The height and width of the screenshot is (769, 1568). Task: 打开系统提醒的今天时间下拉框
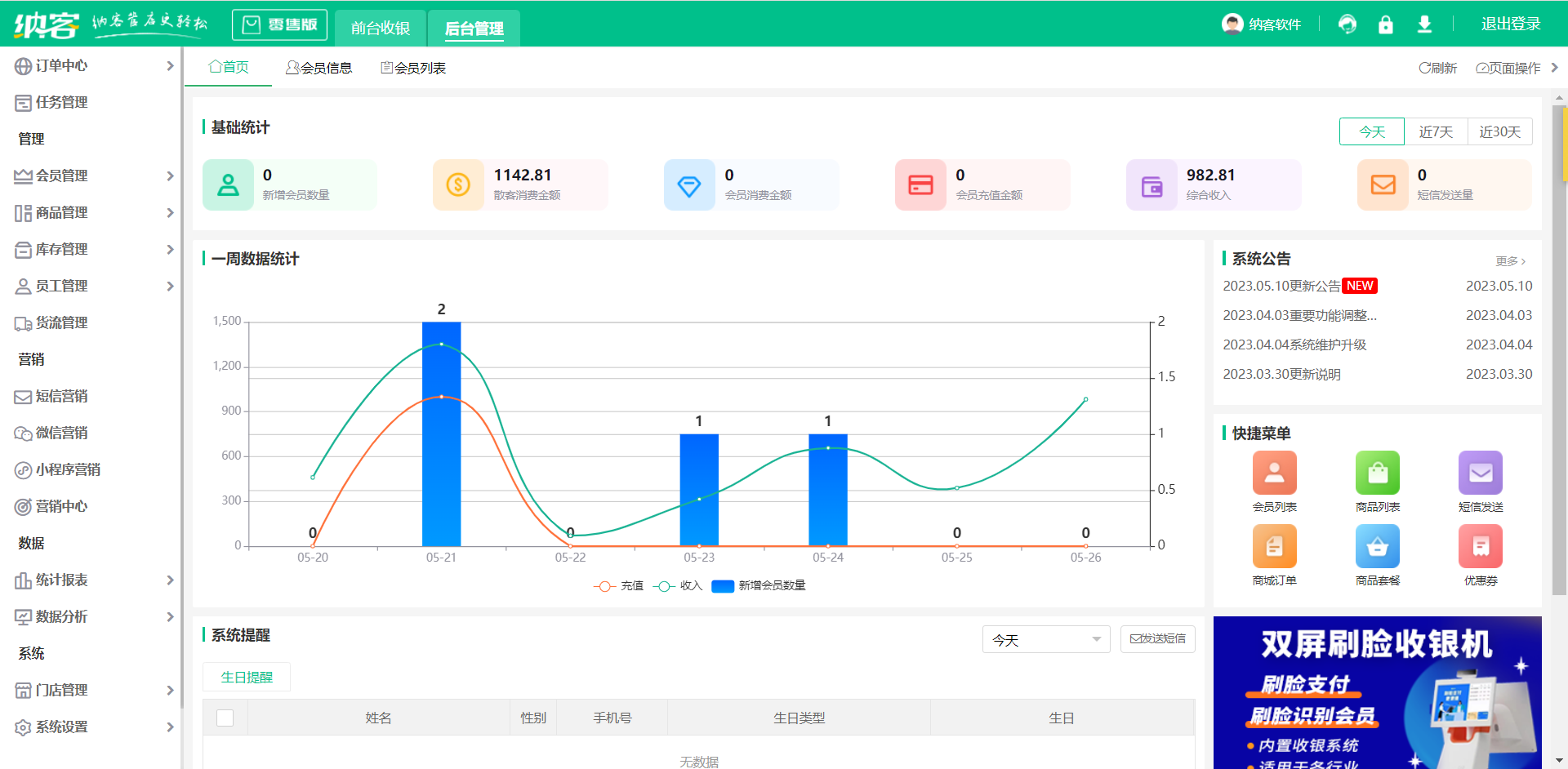coord(1046,639)
